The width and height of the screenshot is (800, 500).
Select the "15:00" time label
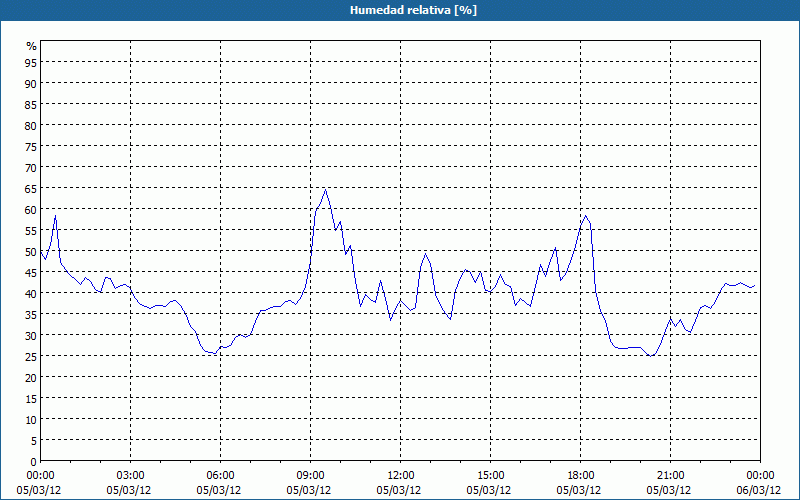point(490,476)
